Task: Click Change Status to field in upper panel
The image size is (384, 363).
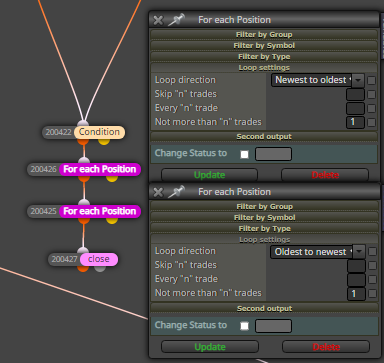Action: coord(273,154)
